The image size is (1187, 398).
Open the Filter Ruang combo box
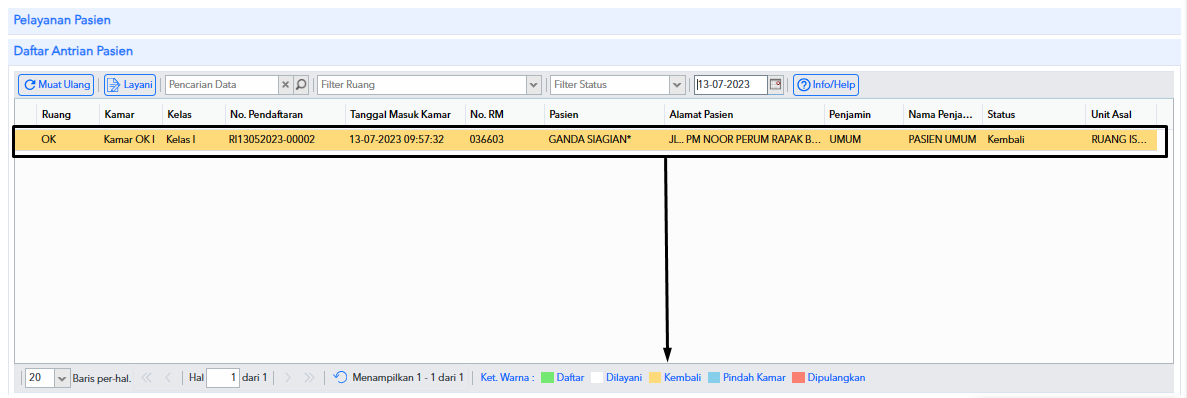[x=422, y=85]
